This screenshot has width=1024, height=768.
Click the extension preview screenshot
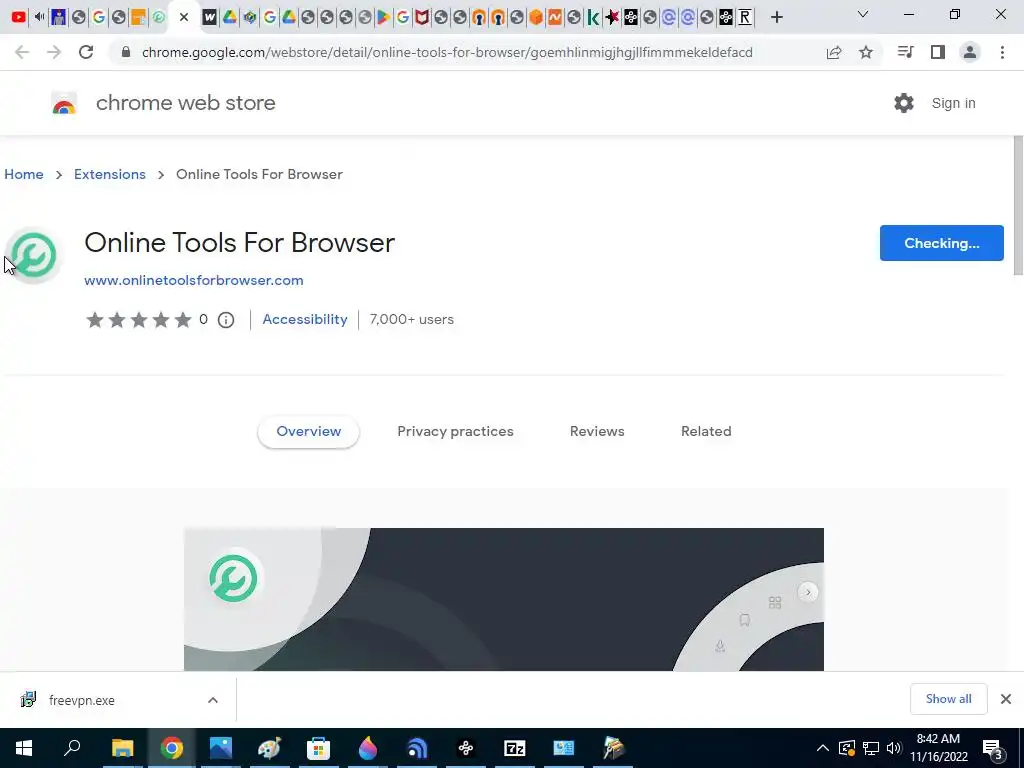coord(504,599)
